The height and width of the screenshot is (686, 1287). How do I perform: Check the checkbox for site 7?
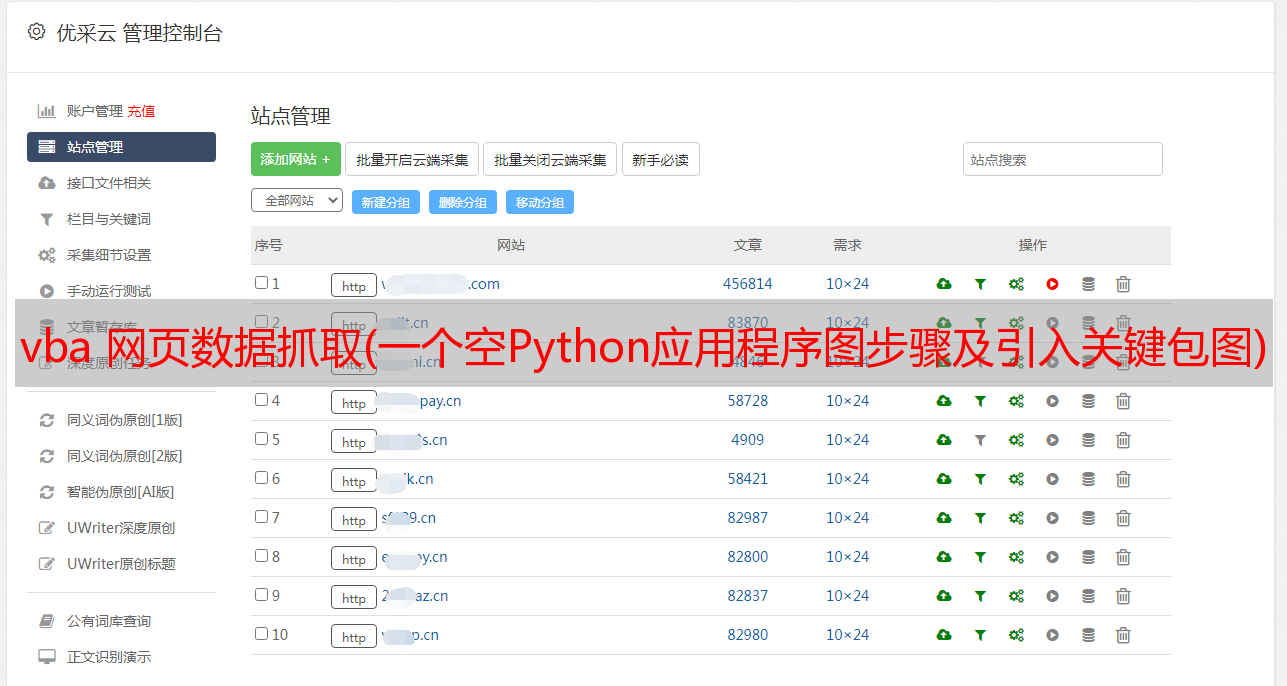click(x=261, y=517)
